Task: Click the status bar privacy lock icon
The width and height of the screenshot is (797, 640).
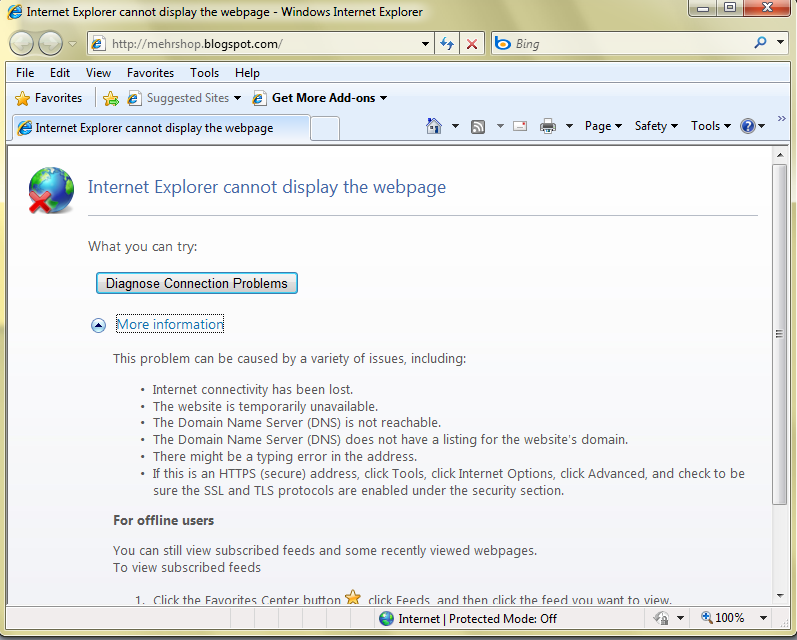Action: point(661,618)
